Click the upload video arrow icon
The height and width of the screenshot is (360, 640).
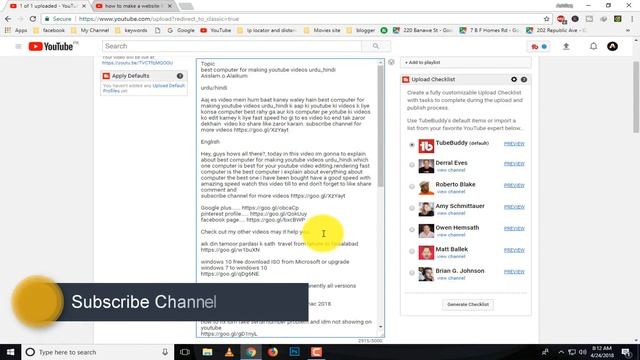coord(566,47)
